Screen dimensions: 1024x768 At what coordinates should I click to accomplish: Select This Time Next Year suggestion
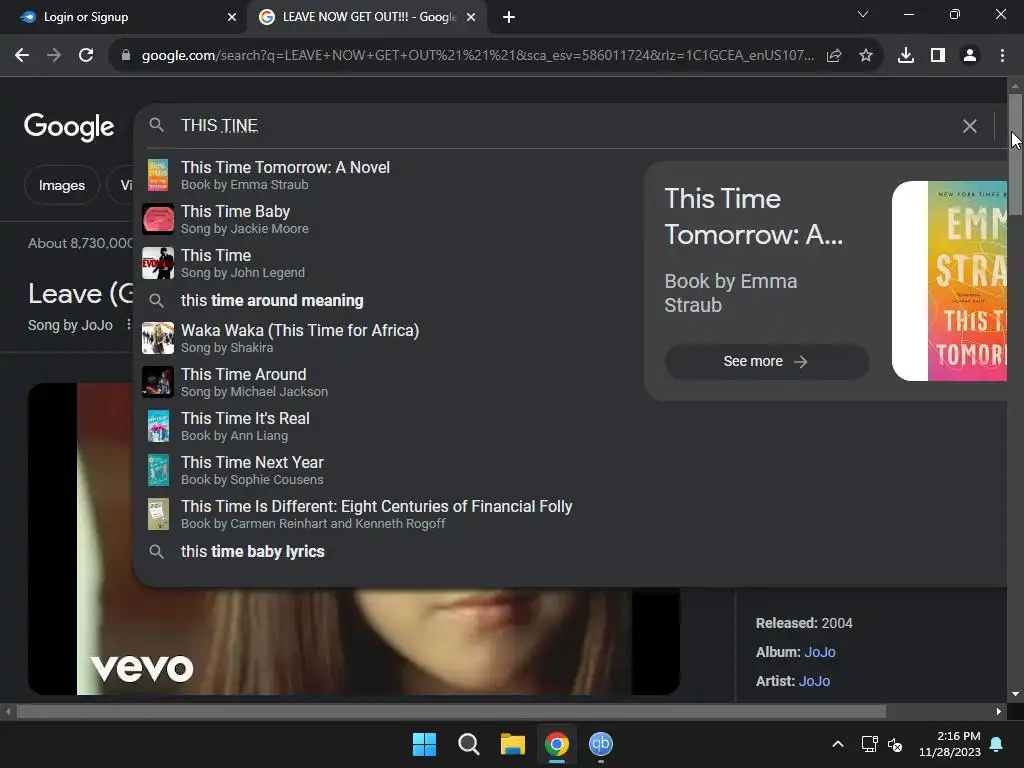(x=392, y=470)
